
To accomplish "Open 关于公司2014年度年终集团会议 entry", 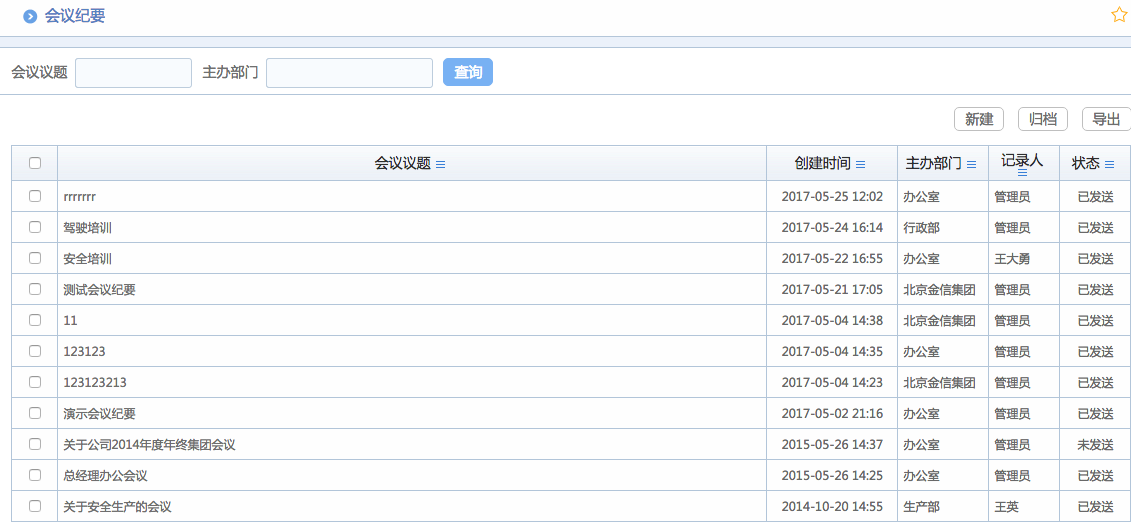I will (x=149, y=444).
